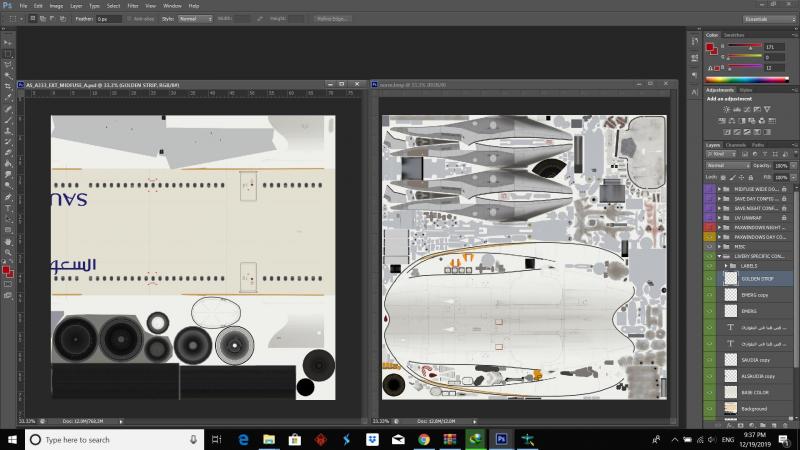Open the Essentials workspace dropdown
Image resolution: width=800 pixels, height=450 pixels.
pos(769,19)
